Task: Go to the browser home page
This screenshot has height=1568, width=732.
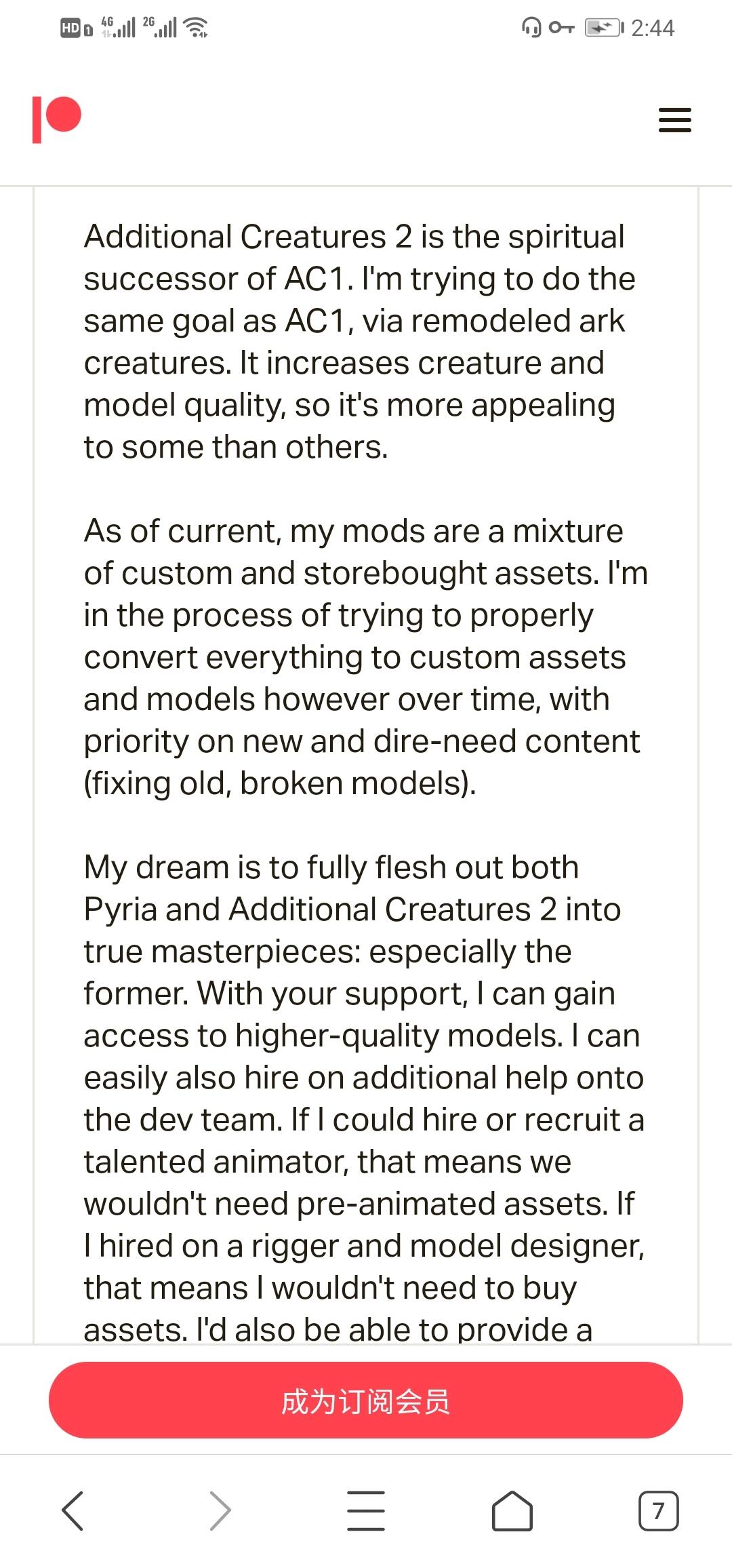Action: coord(512,1511)
